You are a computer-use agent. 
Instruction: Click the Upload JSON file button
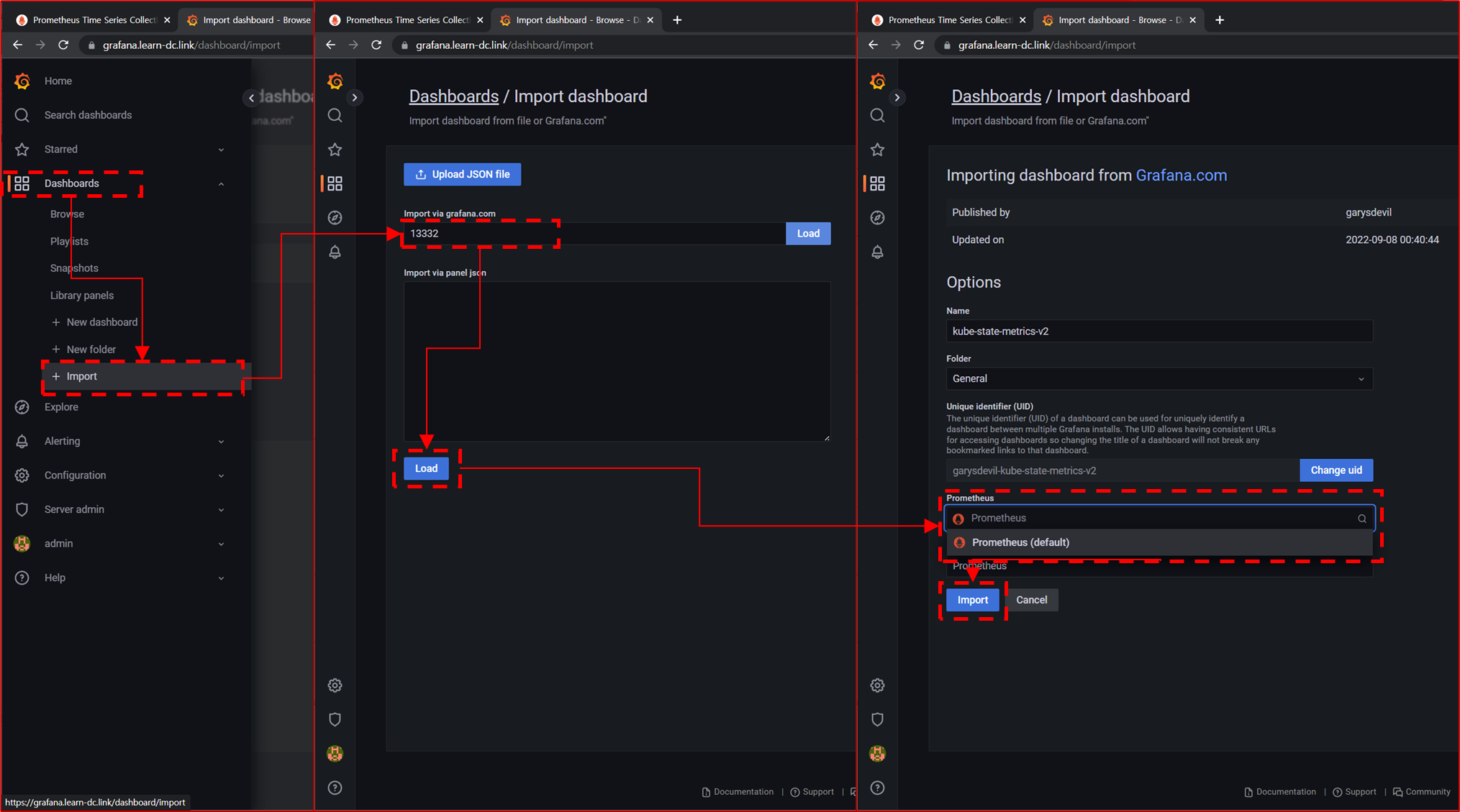coord(462,175)
